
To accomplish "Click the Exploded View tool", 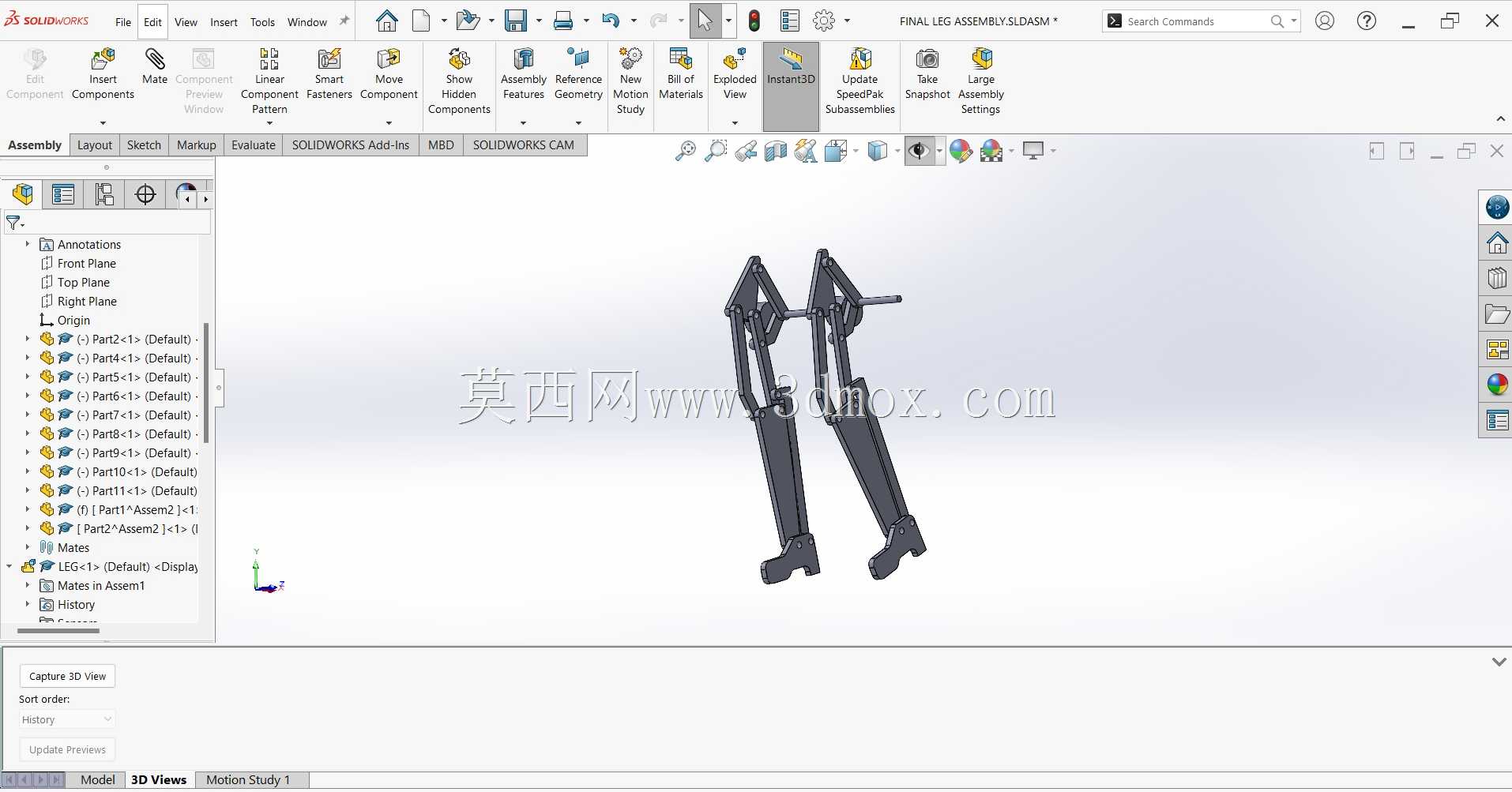I will pos(735,74).
